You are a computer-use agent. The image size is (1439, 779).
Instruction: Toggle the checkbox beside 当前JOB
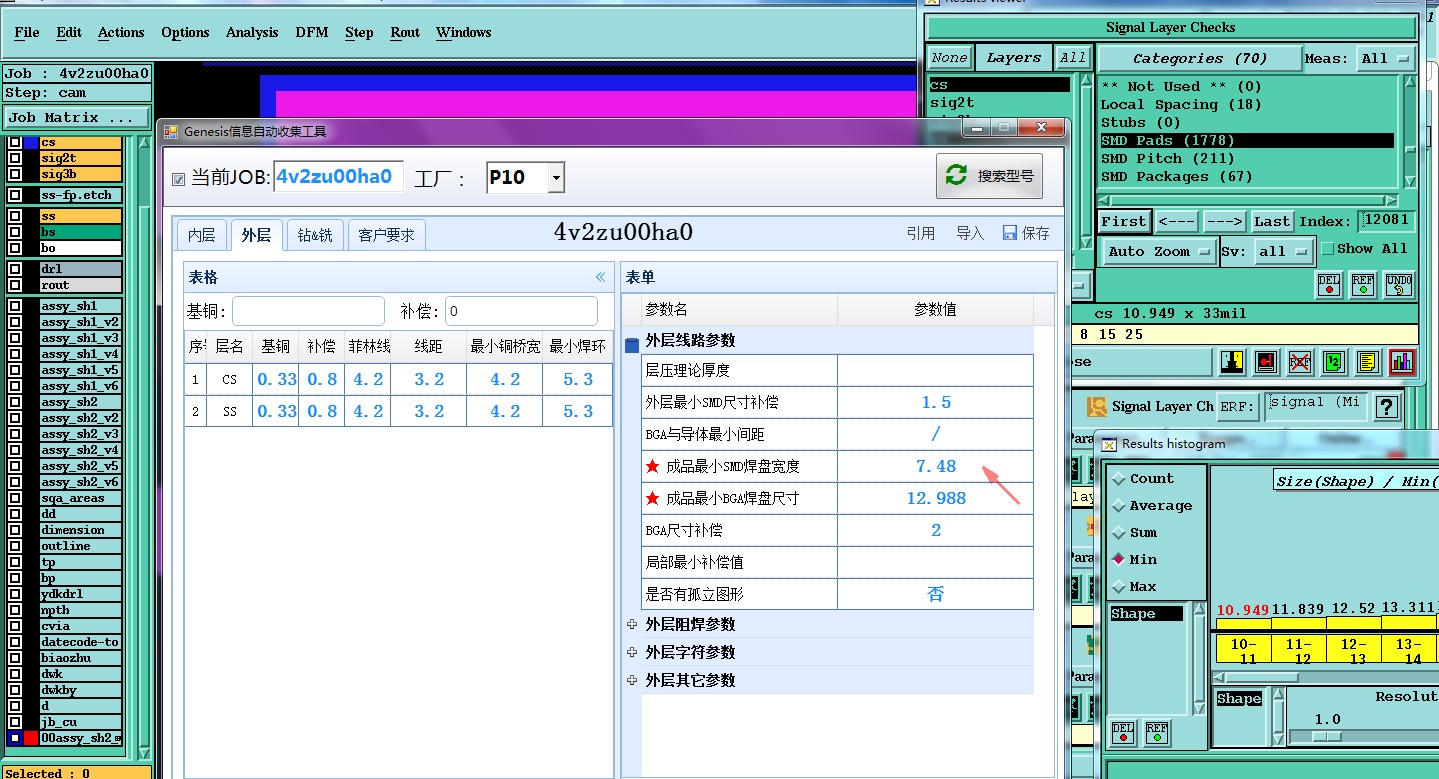coord(179,179)
